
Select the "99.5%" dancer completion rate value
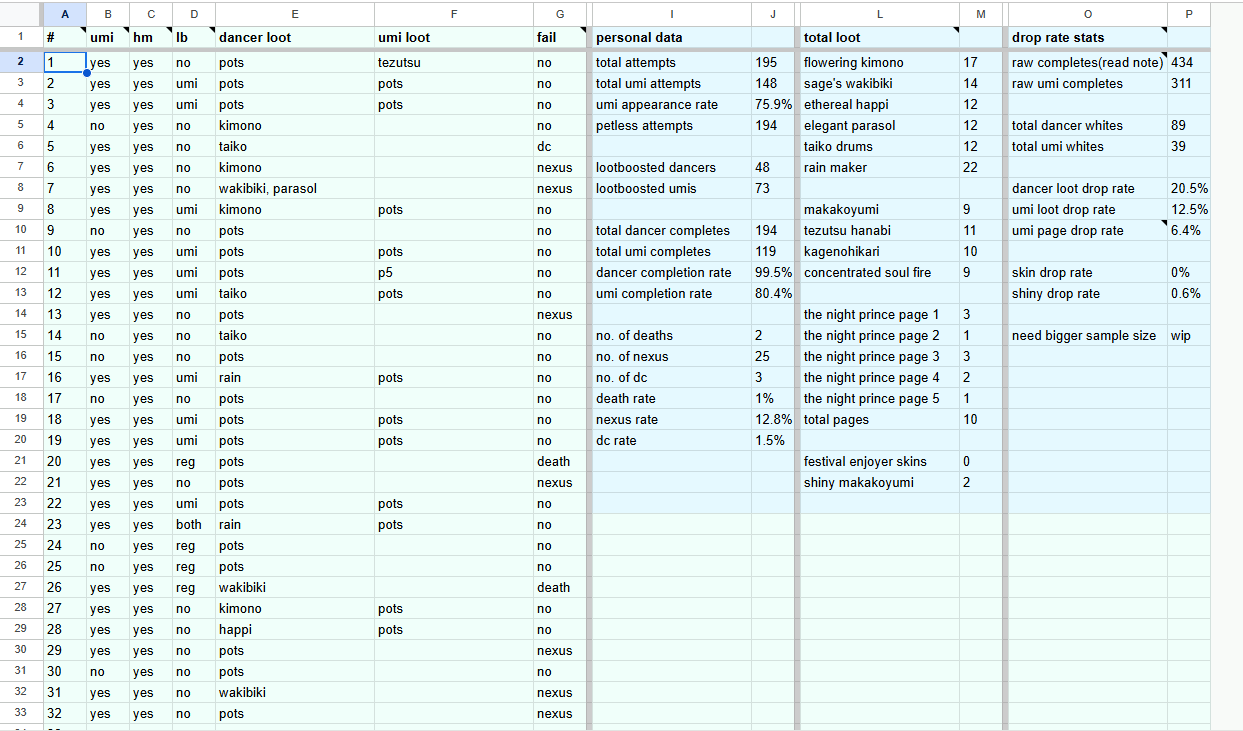[772, 273]
